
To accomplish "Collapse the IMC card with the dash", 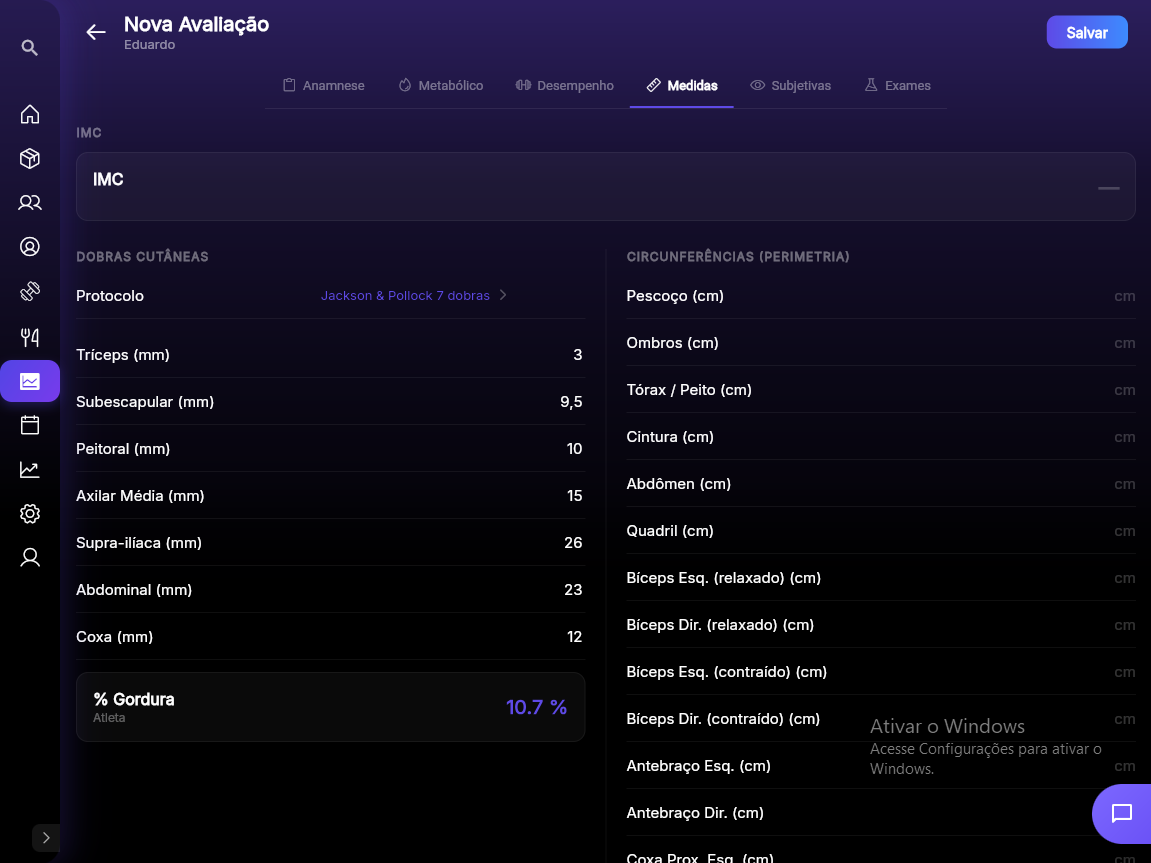I will 1108,188.
